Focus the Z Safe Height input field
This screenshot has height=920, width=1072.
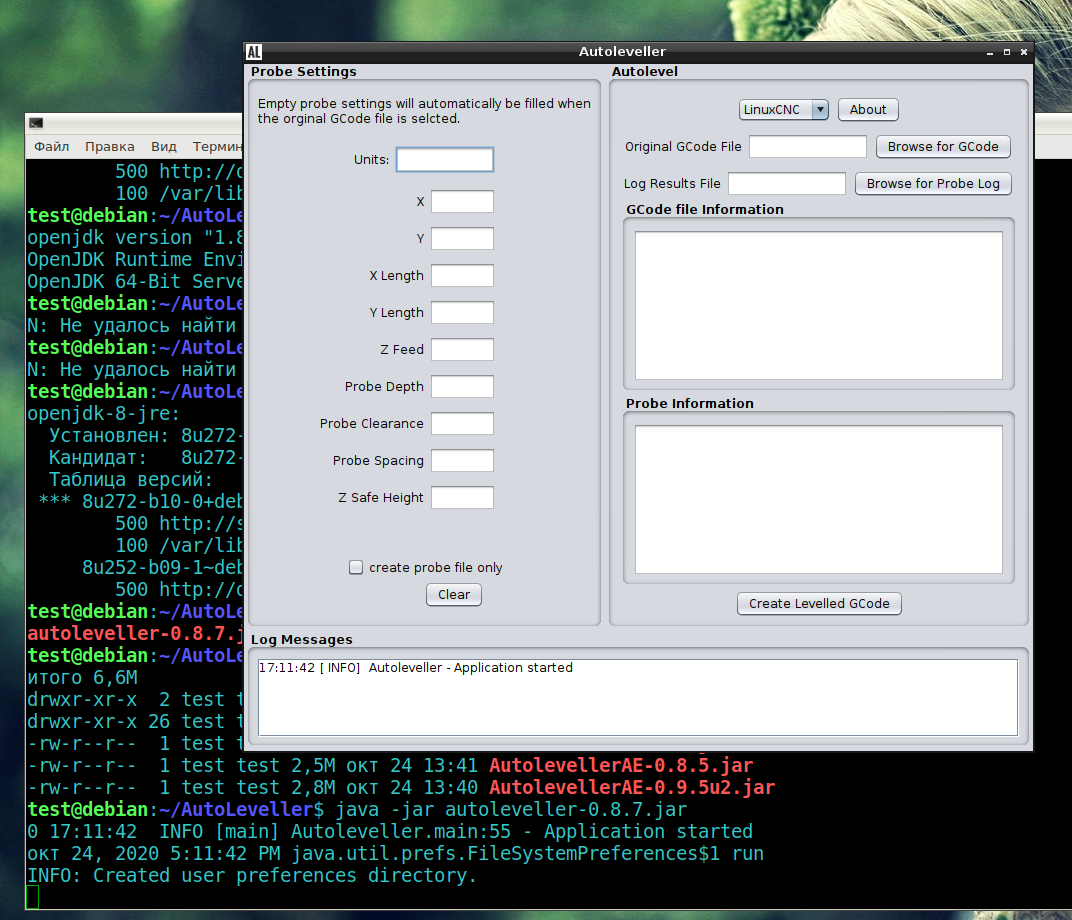click(x=462, y=497)
